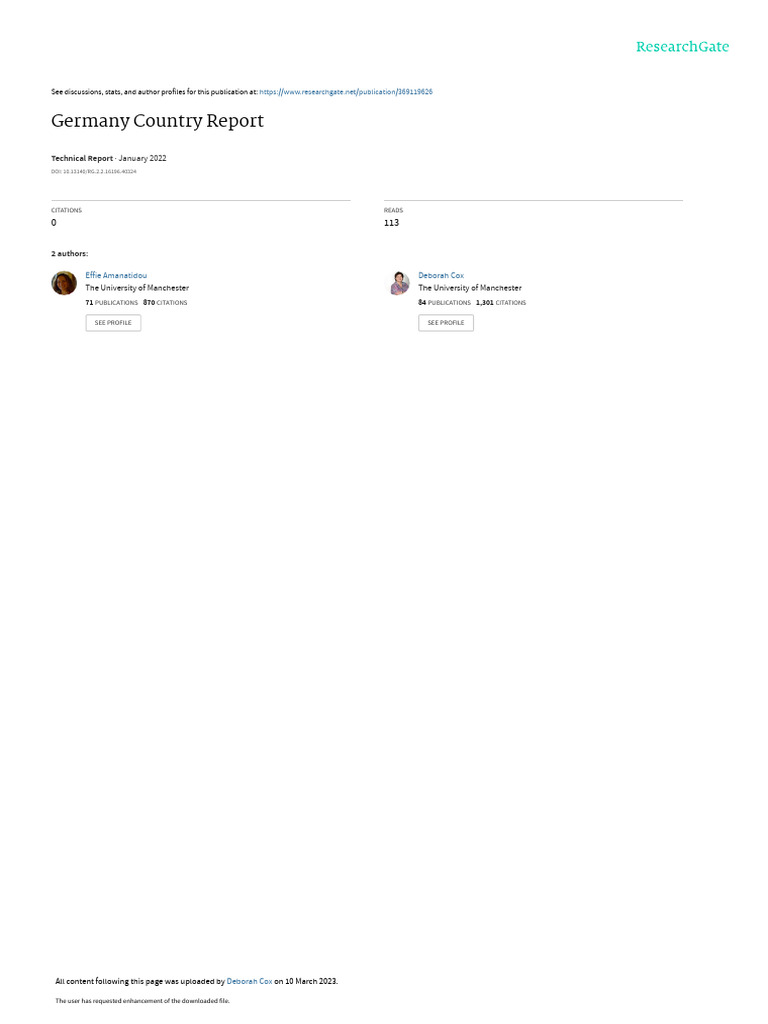Click the citations count of 0
This screenshot has height=1024, width=768.
pyautogui.click(x=54, y=223)
